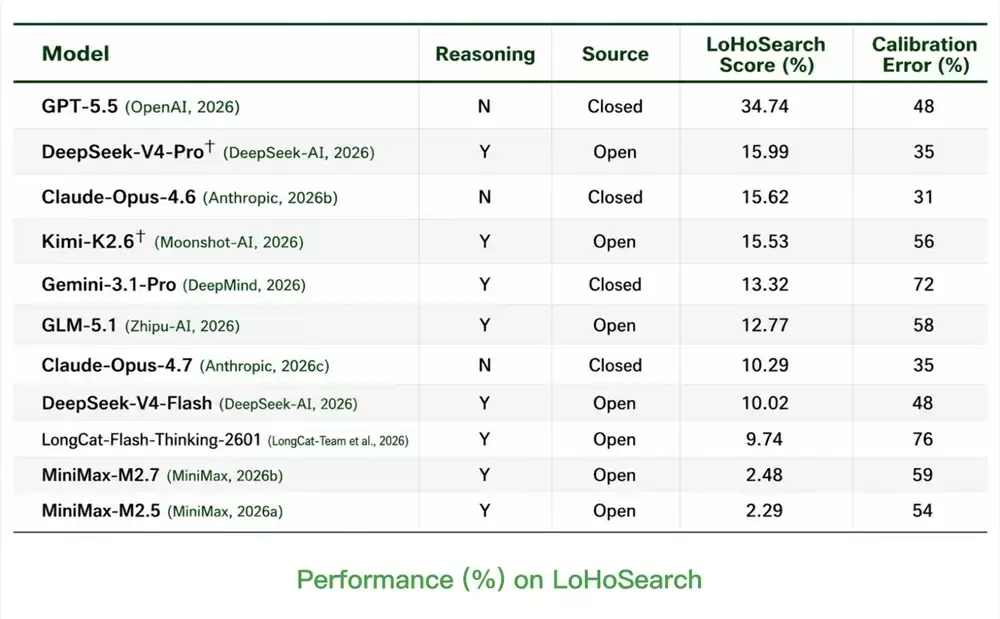This screenshot has height=619, width=1000.
Task: Click the Zhipu-AI, 2026 citation
Action: (x=182, y=326)
